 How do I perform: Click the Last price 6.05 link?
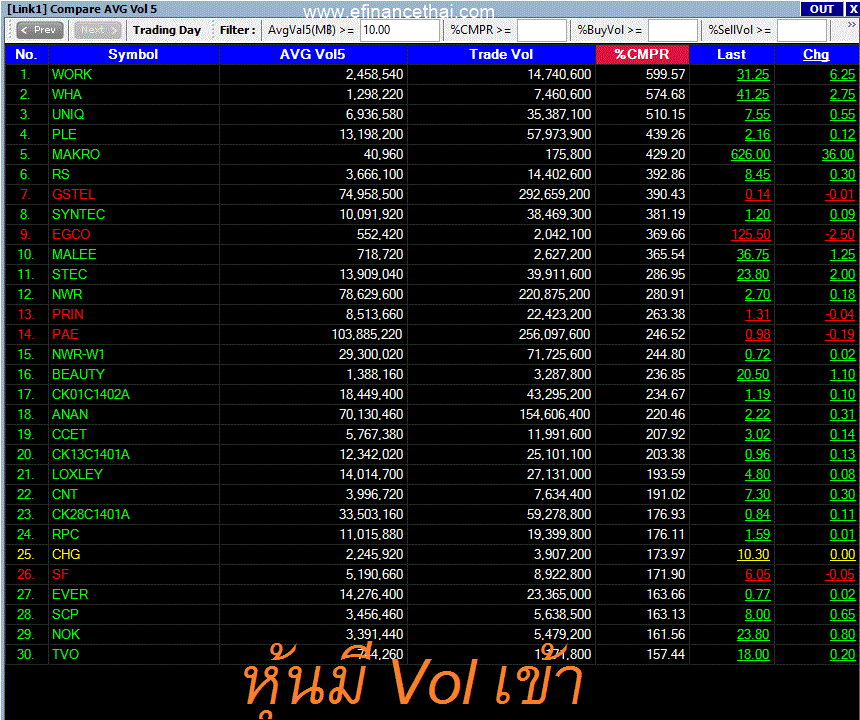(757, 575)
